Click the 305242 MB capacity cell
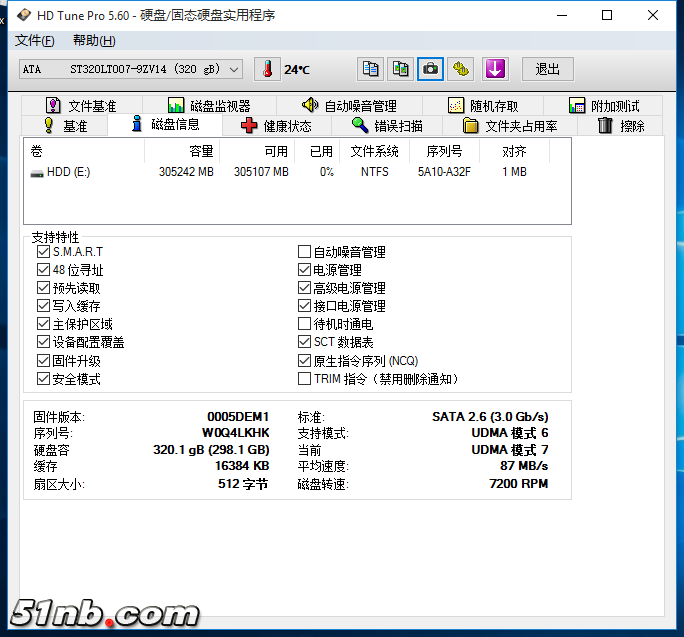Image resolution: width=684 pixels, height=637 pixels. click(x=186, y=172)
